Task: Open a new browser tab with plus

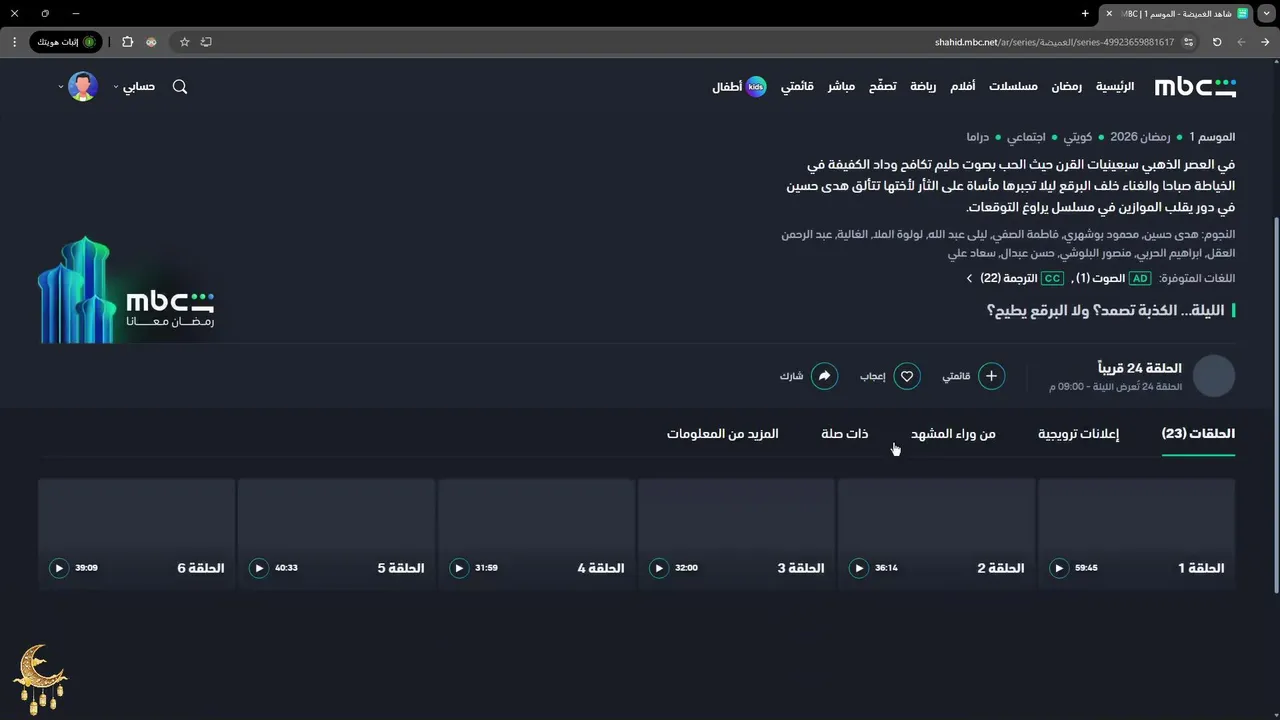Action: tap(1085, 13)
